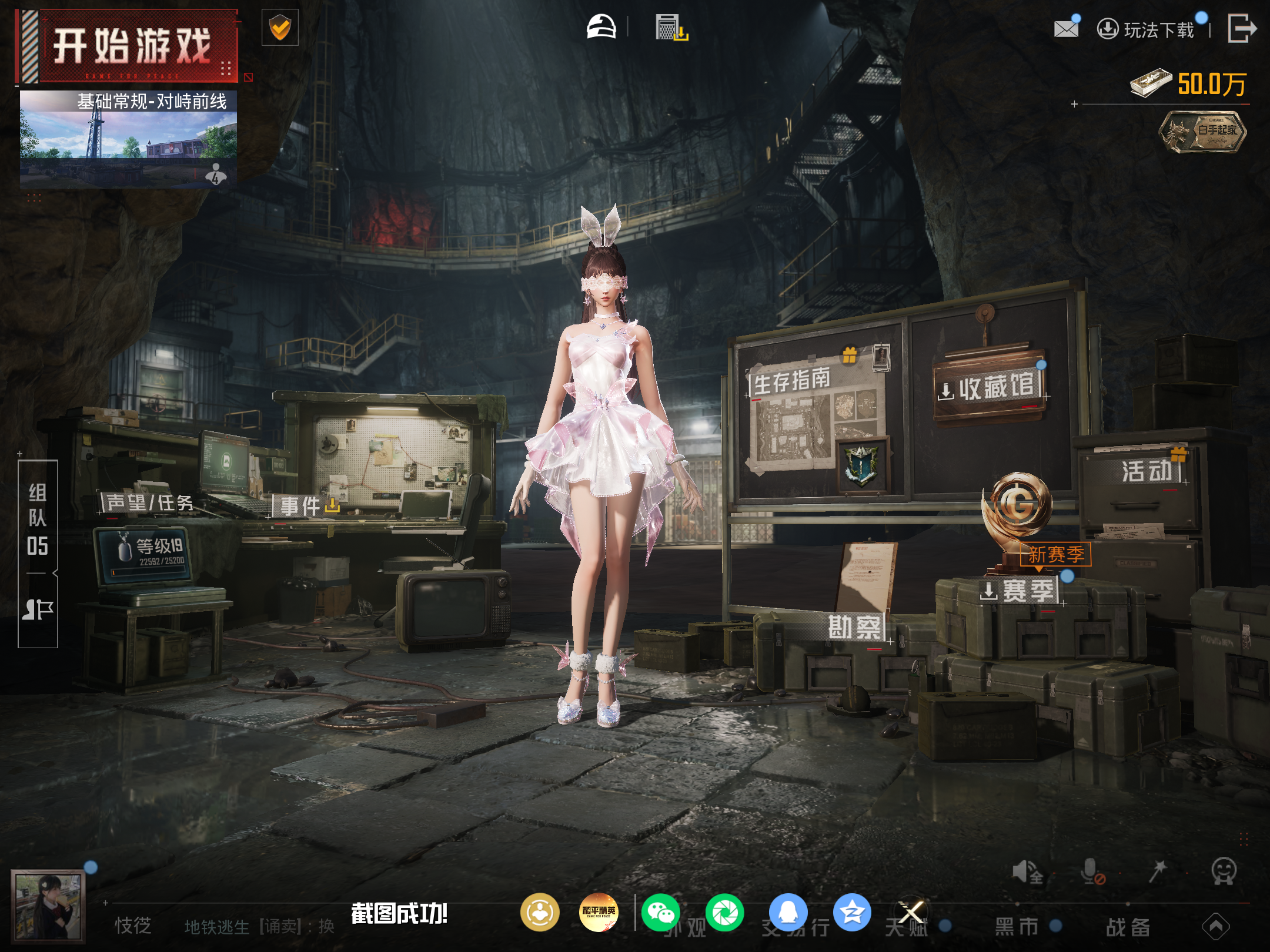Click the magic wand icon
Viewport: 1270px width, 952px height.
pyautogui.click(x=1157, y=871)
